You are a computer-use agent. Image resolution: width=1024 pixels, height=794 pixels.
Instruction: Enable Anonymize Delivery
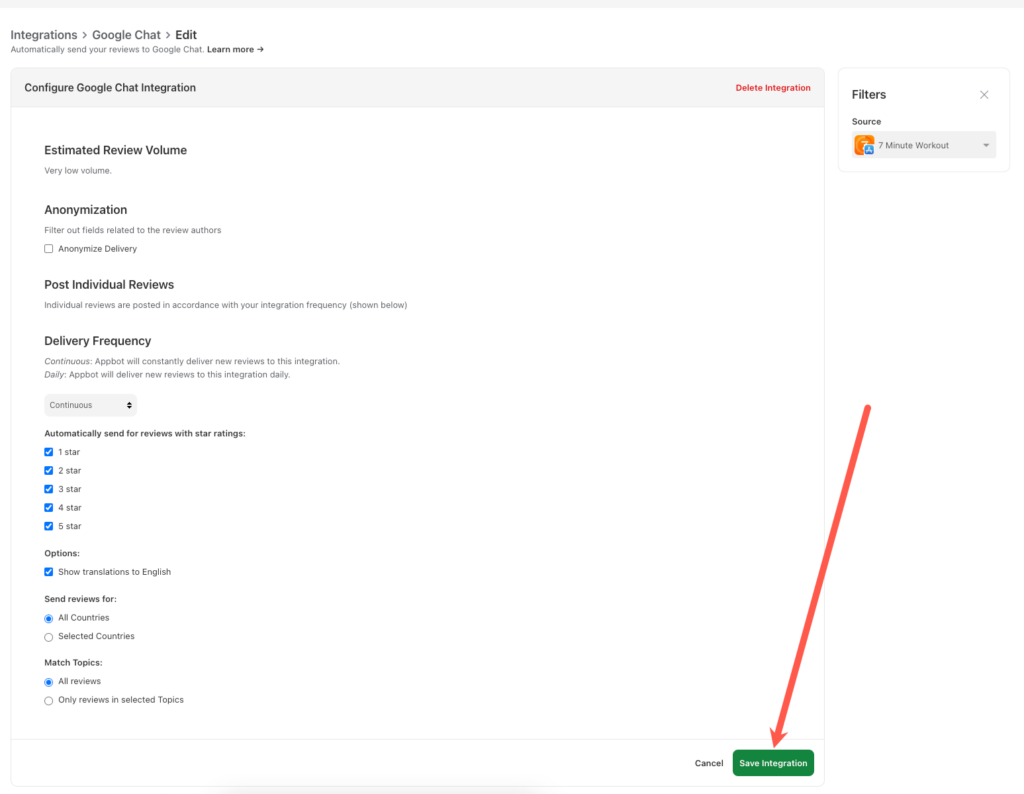(48, 248)
